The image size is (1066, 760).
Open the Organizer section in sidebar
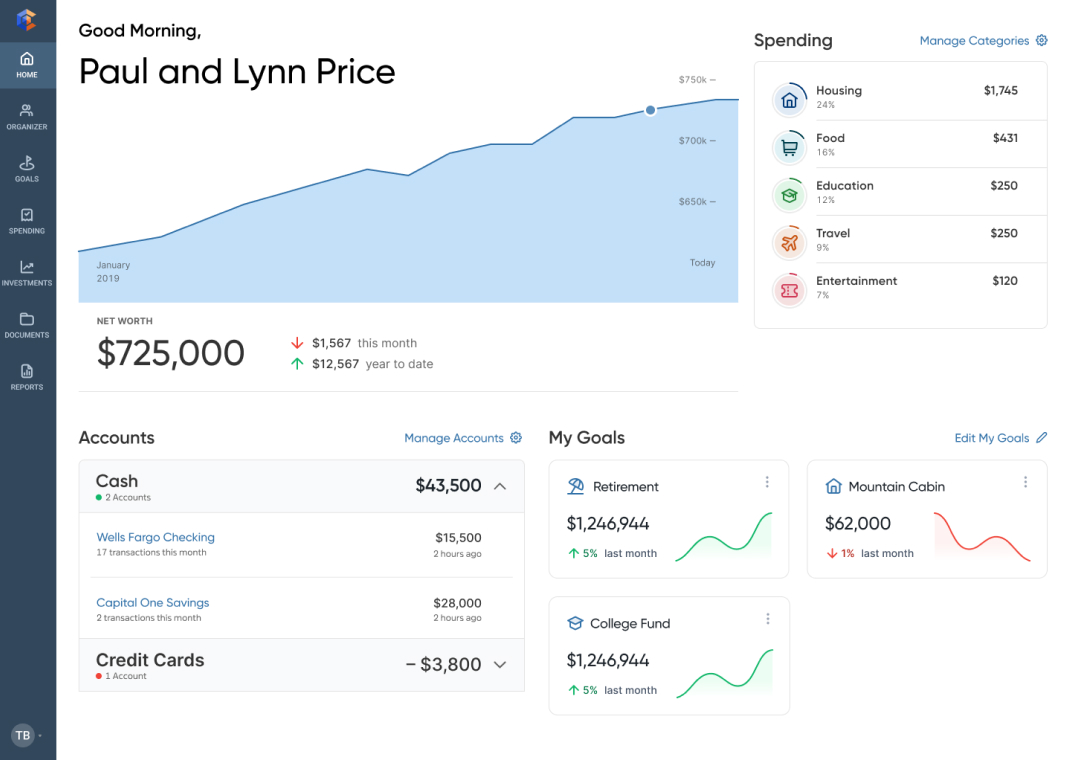27,116
